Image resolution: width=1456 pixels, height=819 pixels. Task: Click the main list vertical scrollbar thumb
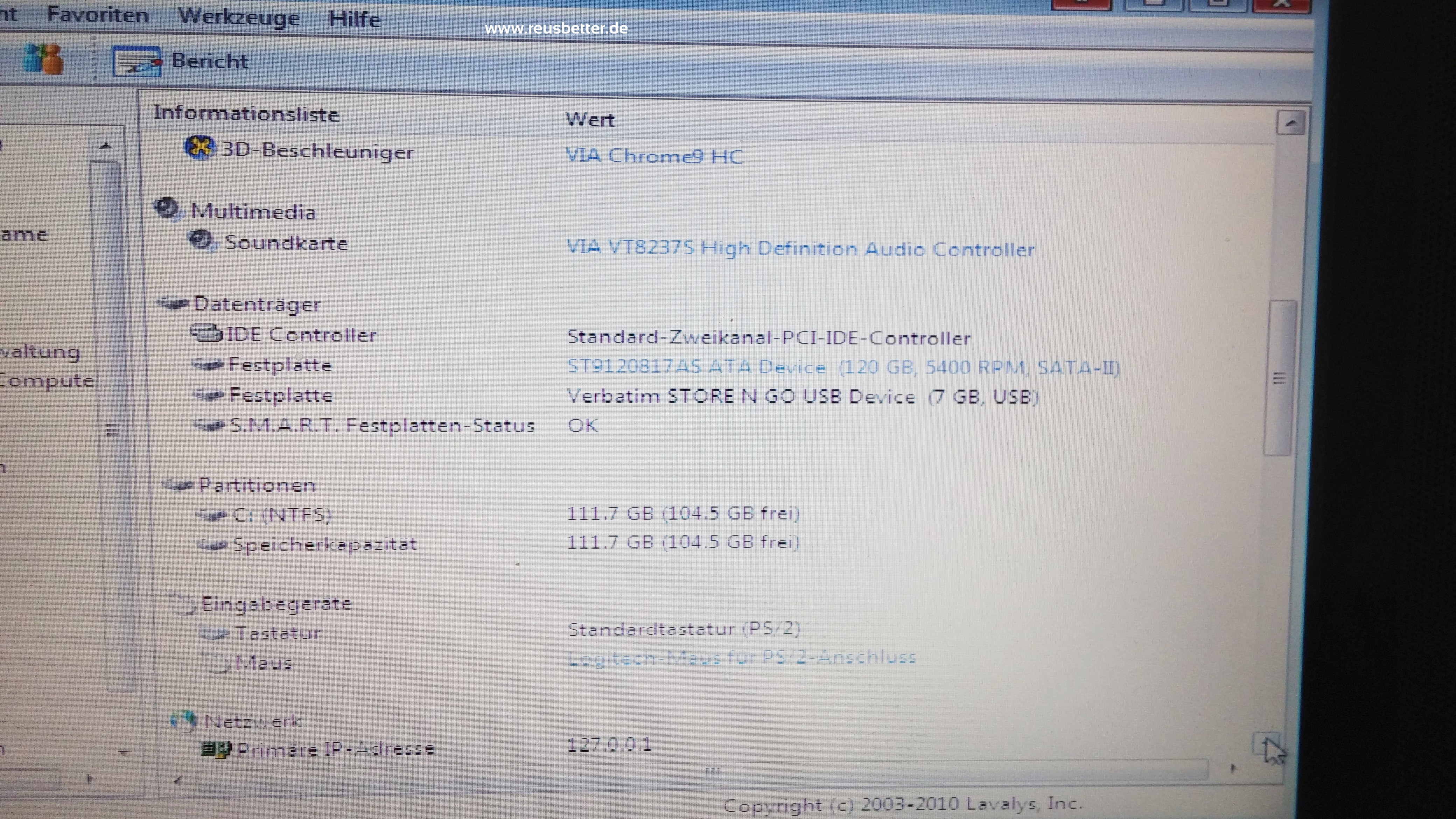(1280, 378)
